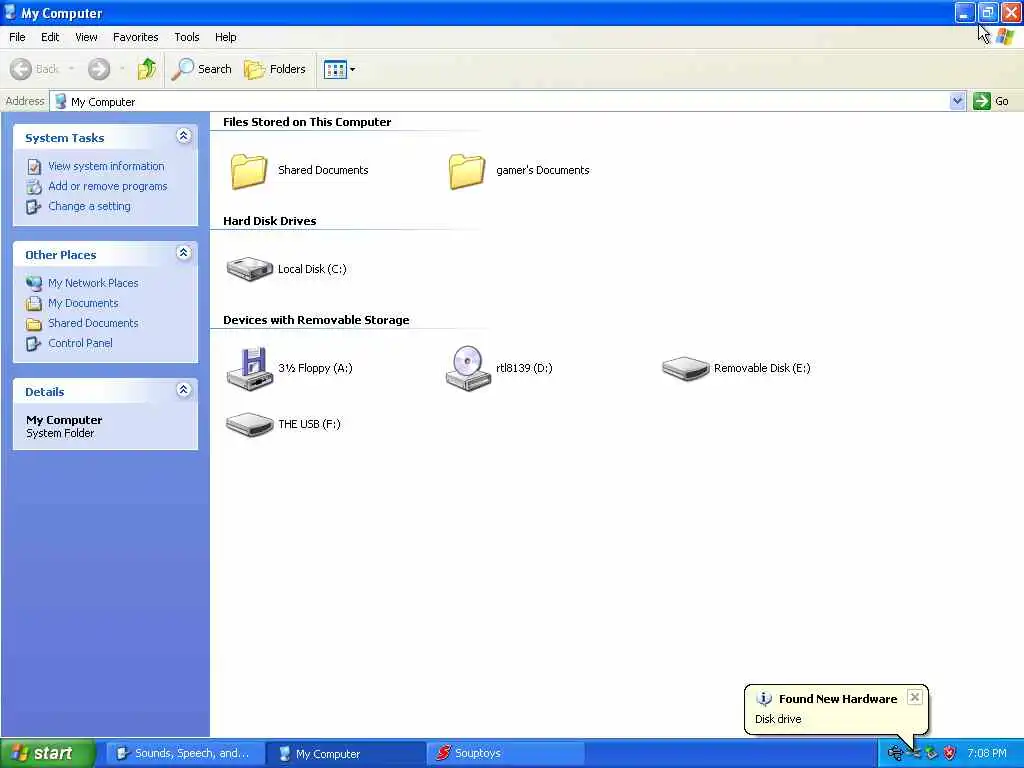
Task: Click the Back navigation arrow icon
Action: point(21,69)
